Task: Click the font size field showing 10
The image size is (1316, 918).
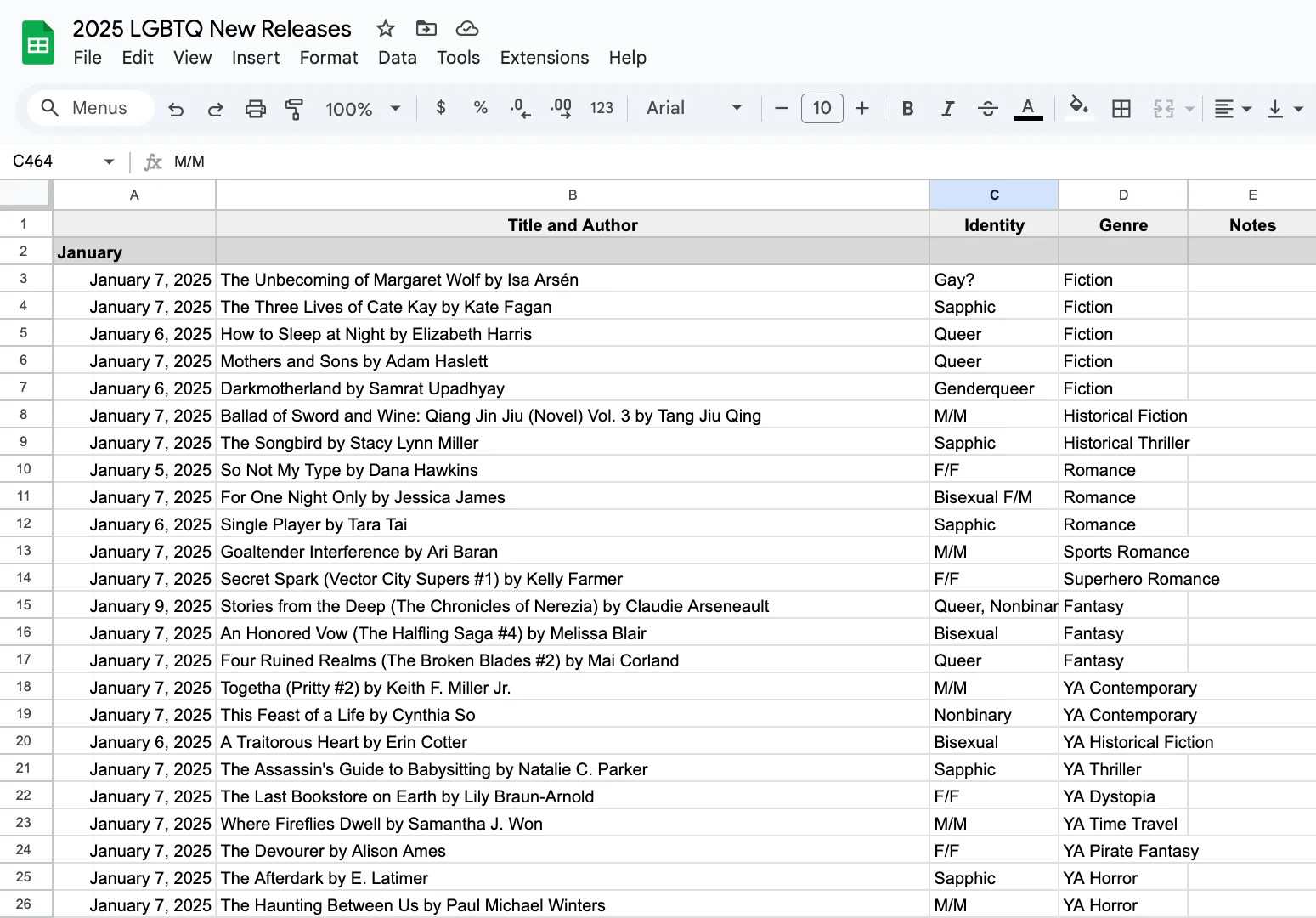Action: coord(822,108)
